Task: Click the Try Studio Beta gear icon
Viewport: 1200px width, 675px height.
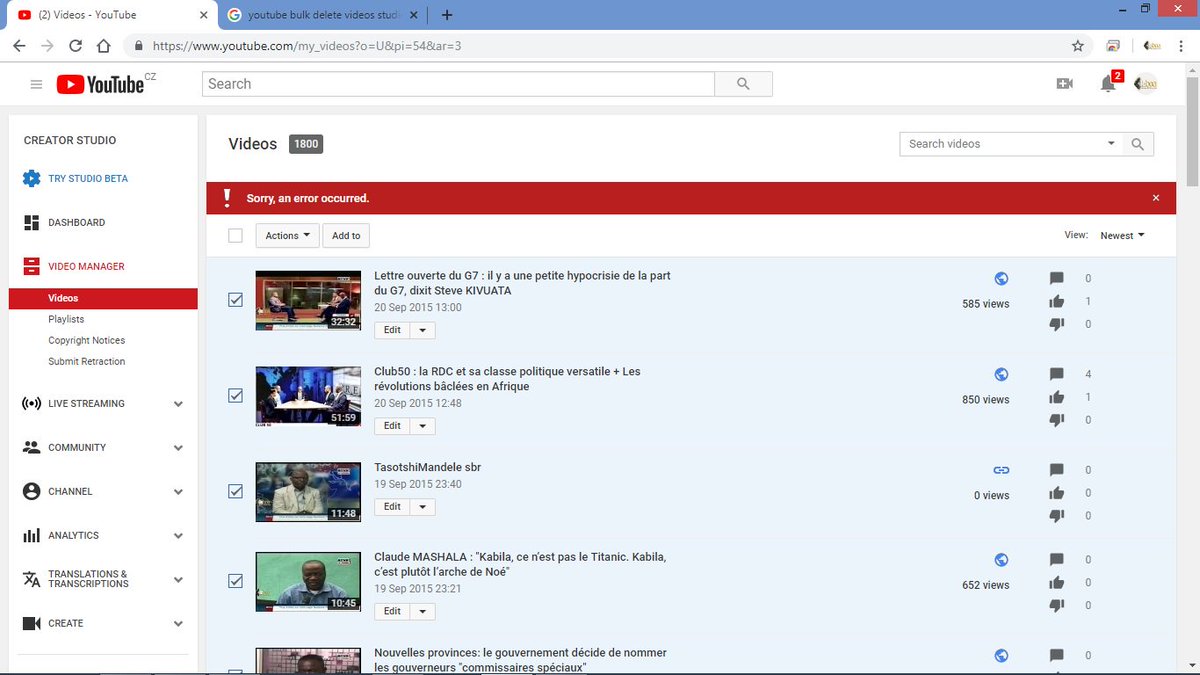Action: coord(31,178)
